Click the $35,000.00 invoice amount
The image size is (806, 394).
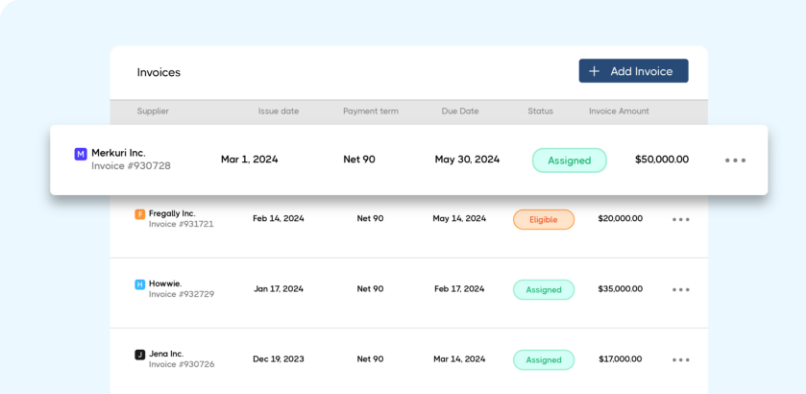pos(620,289)
